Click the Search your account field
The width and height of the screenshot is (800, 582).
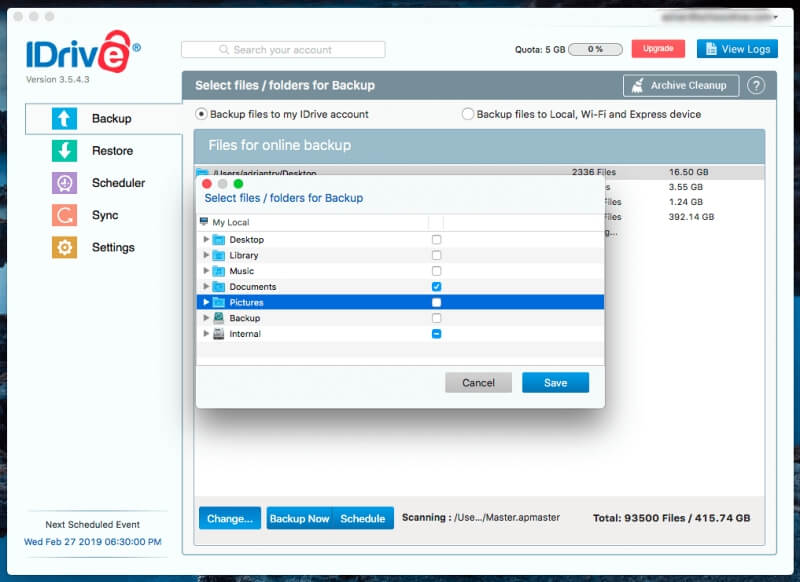[283, 49]
